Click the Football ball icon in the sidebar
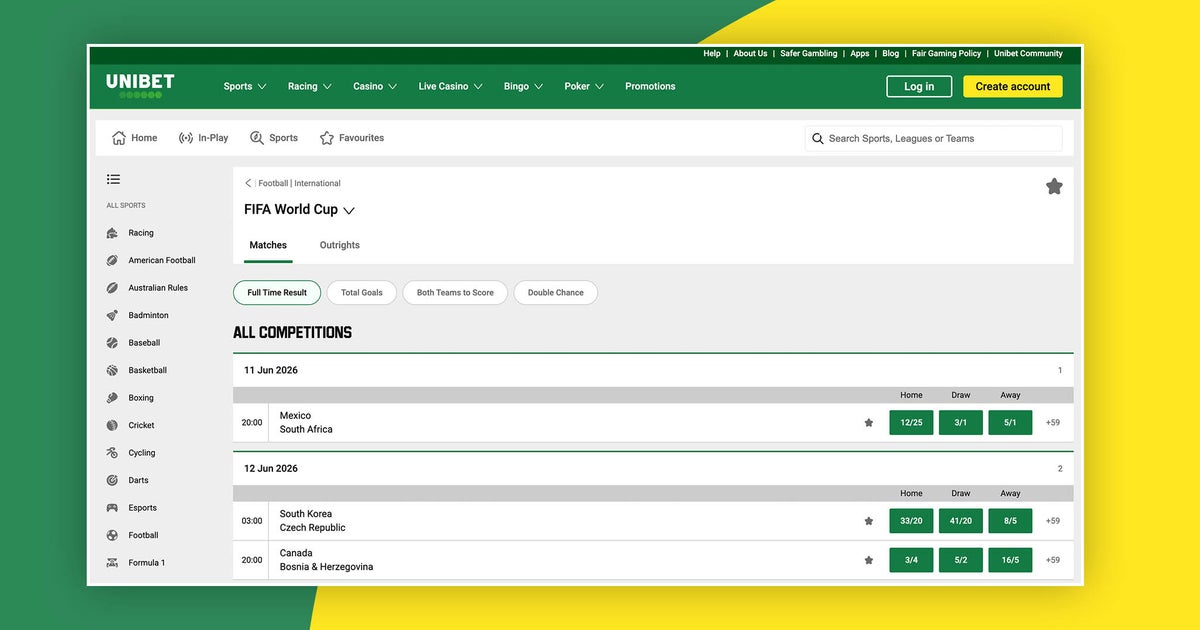1200x630 pixels. [x=112, y=535]
